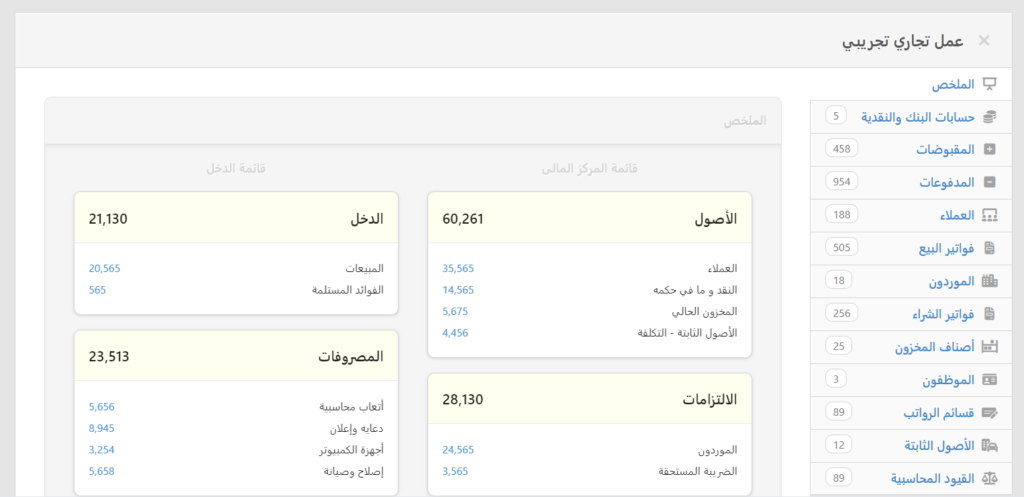The image size is (1024, 497).
Task: Open the العملاء tab
Action: 910,216
